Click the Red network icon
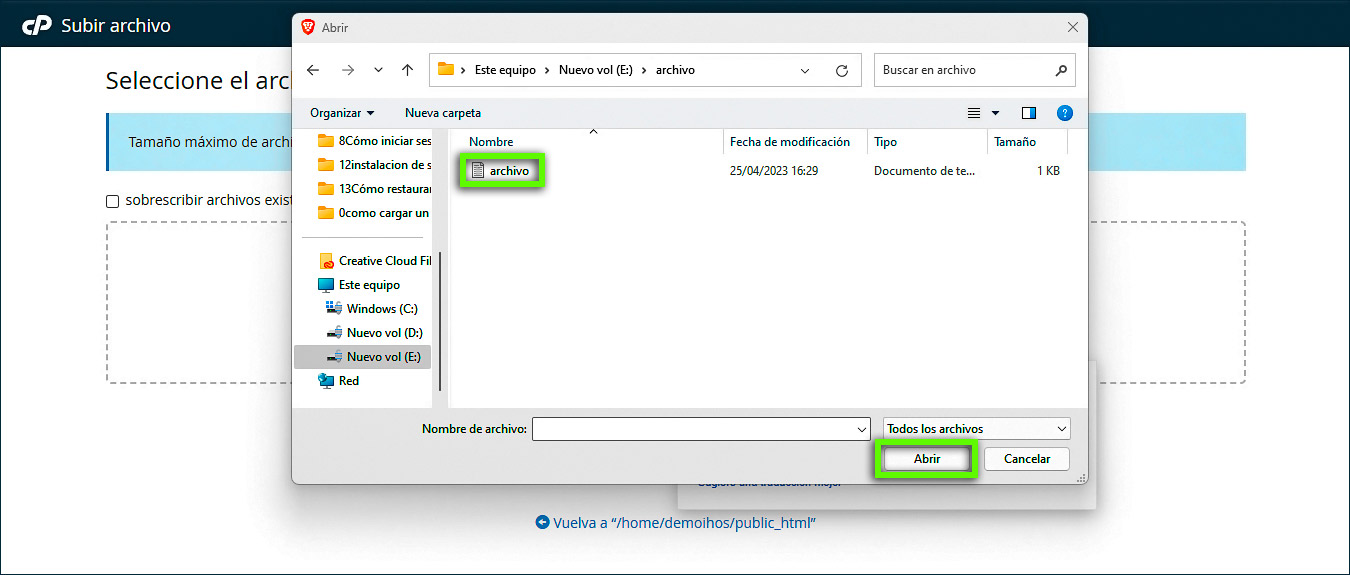1350x575 pixels. tap(326, 381)
